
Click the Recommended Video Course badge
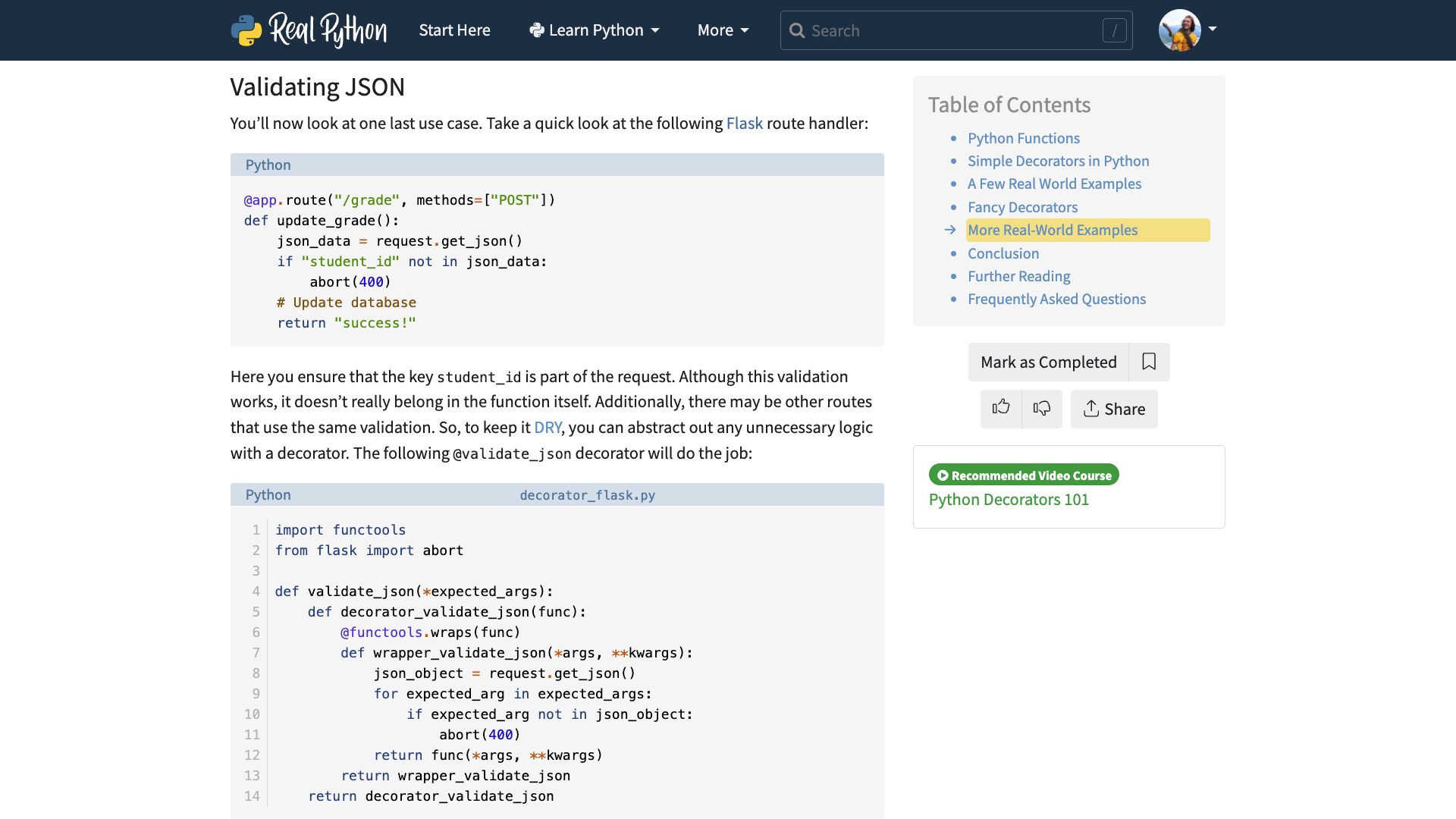[1024, 475]
